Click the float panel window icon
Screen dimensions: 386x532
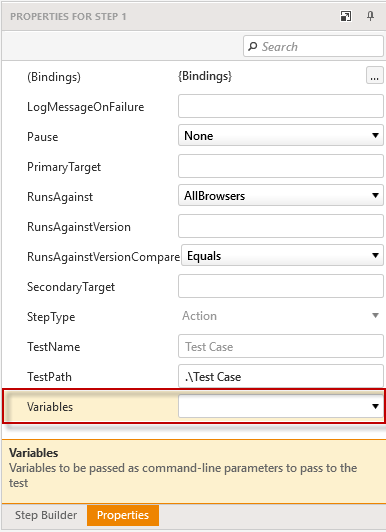[x=346, y=16]
